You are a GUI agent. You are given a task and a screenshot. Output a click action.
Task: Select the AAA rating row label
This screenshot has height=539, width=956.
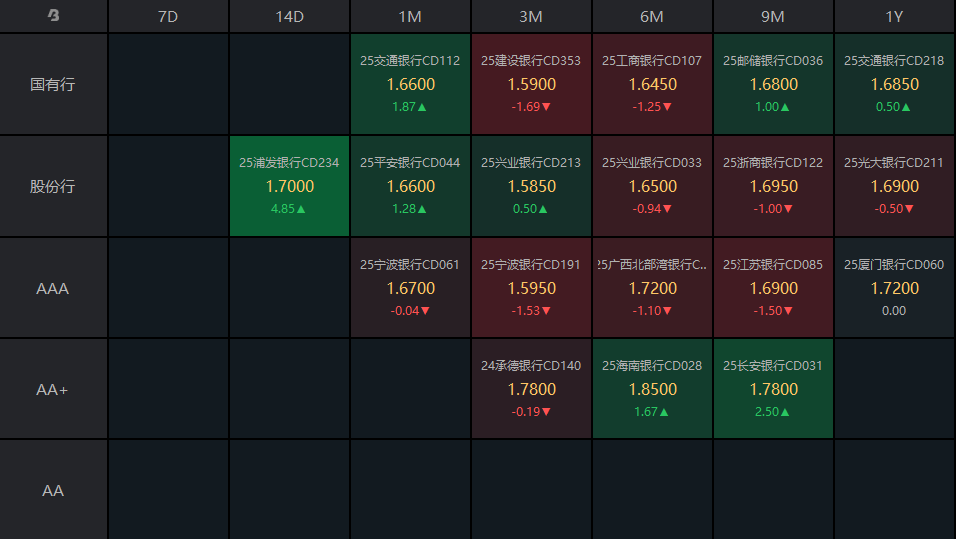coord(53,288)
